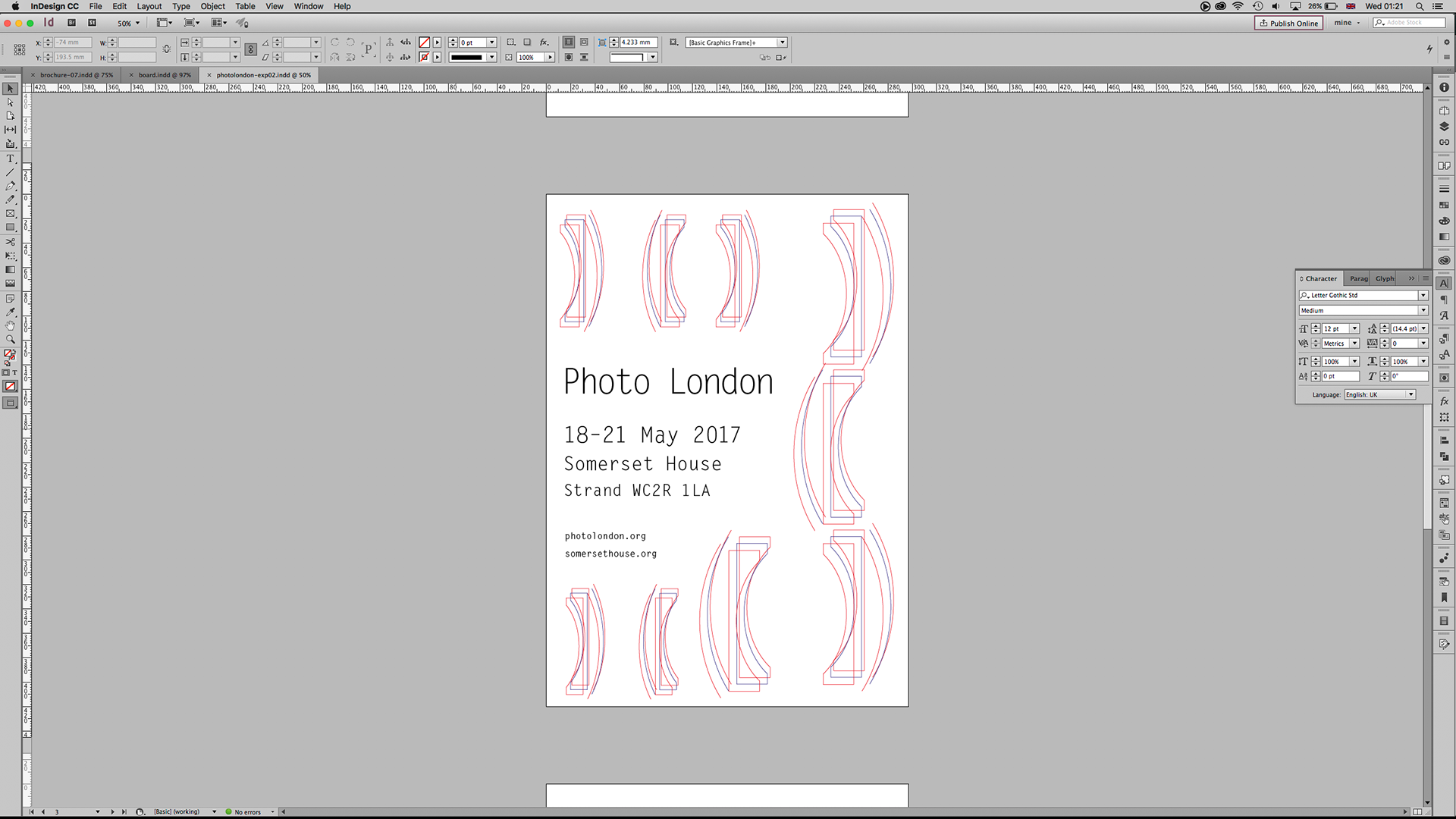The width and height of the screenshot is (1456, 819).
Task: Click the Gradient Swatch tool
Action: 10,270
